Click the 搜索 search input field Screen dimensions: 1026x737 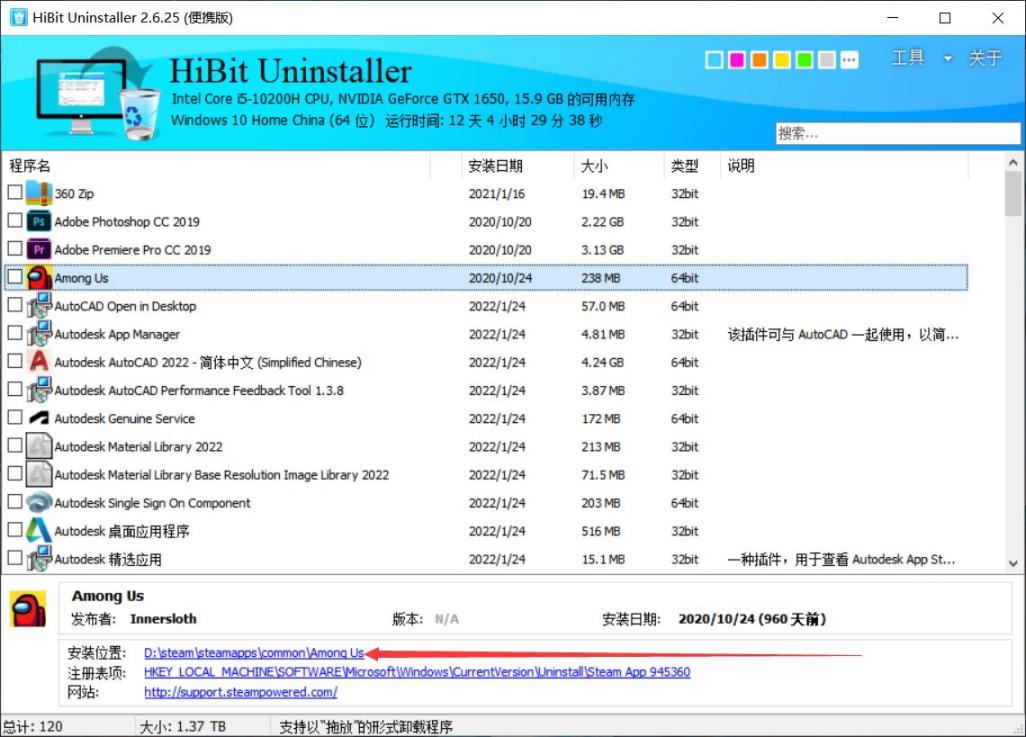[897, 134]
